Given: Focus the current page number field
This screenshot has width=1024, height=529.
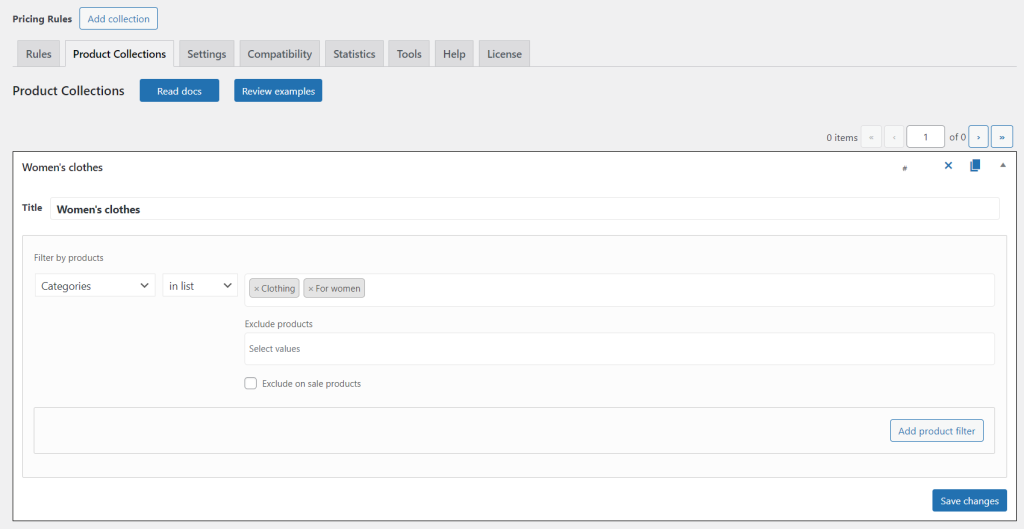Looking at the screenshot, I should pos(925,137).
